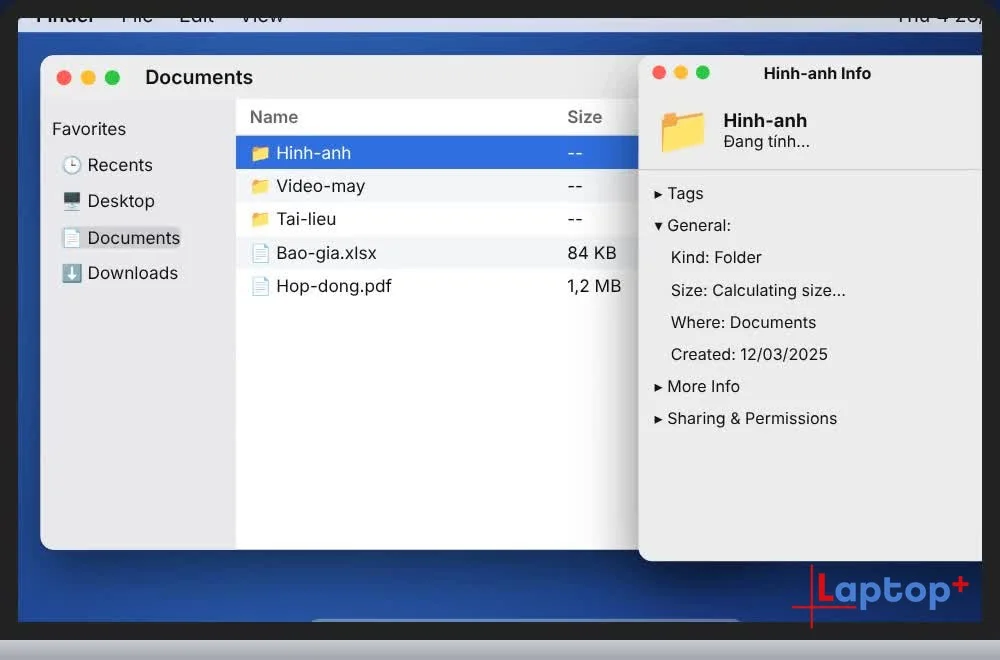Viewport: 1000px width, 660px height.
Task: Select the Hop-dong.pdf document icon
Action: tap(260, 286)
